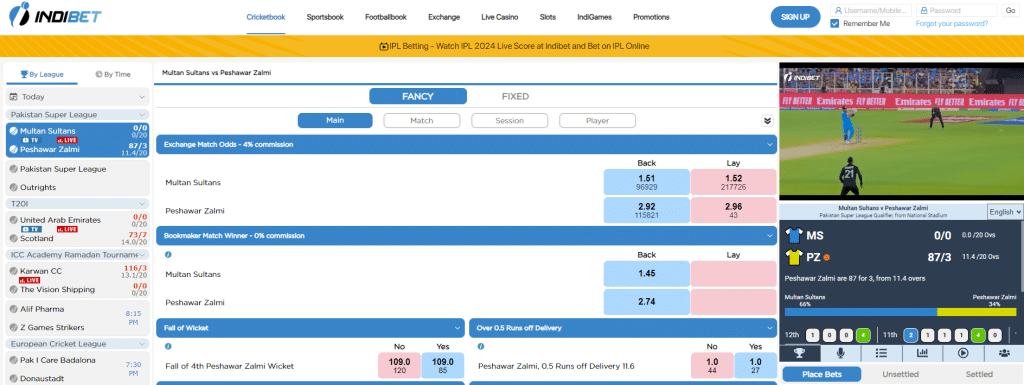Click TV icon under Multan Sultans

pyautogui.click(x=31, y=140)
